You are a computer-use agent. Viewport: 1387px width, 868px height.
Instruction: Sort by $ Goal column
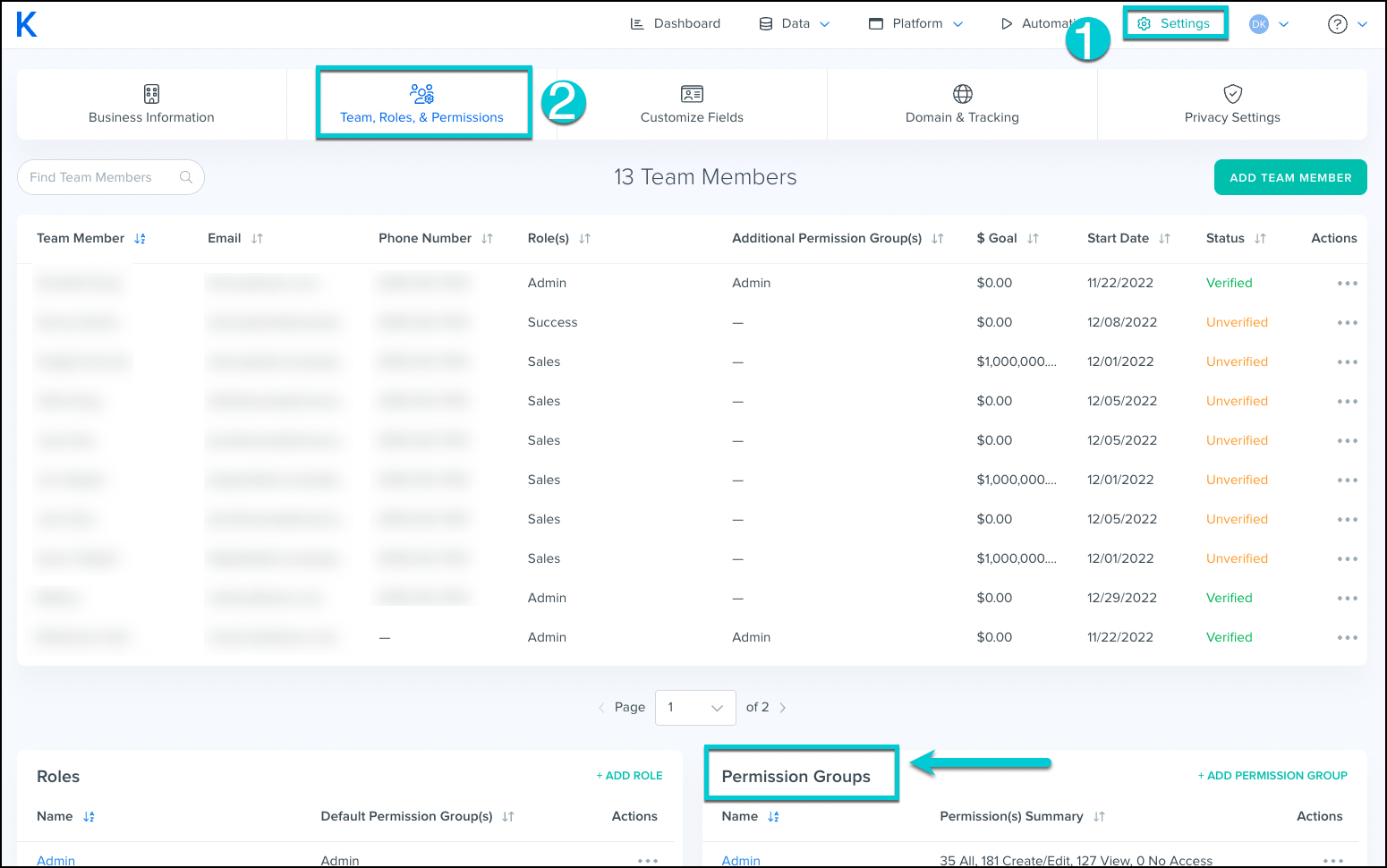pyautogui.click(x=1033, y=239)
